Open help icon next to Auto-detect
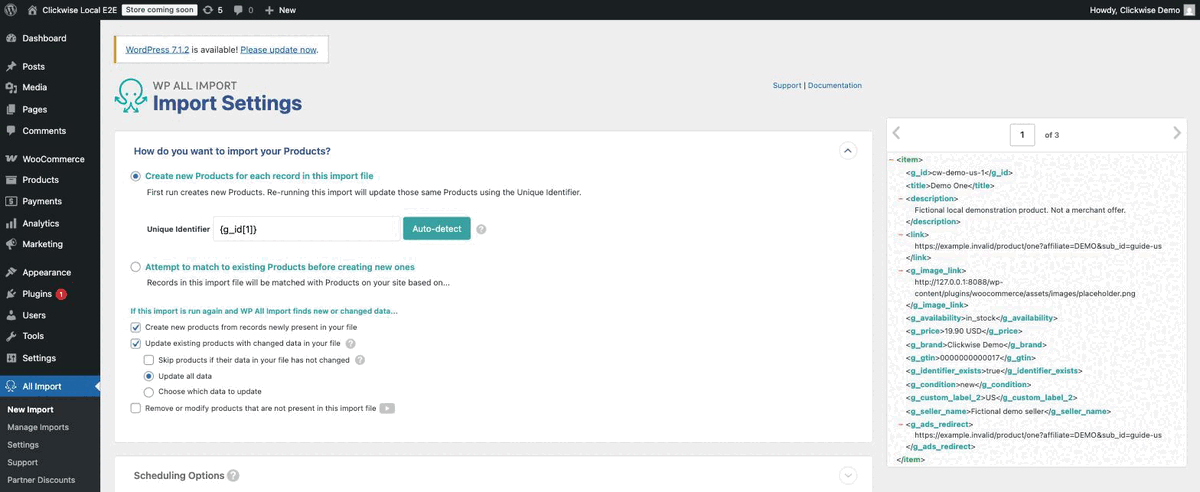The image size is (1200, 492). point(481,229)
